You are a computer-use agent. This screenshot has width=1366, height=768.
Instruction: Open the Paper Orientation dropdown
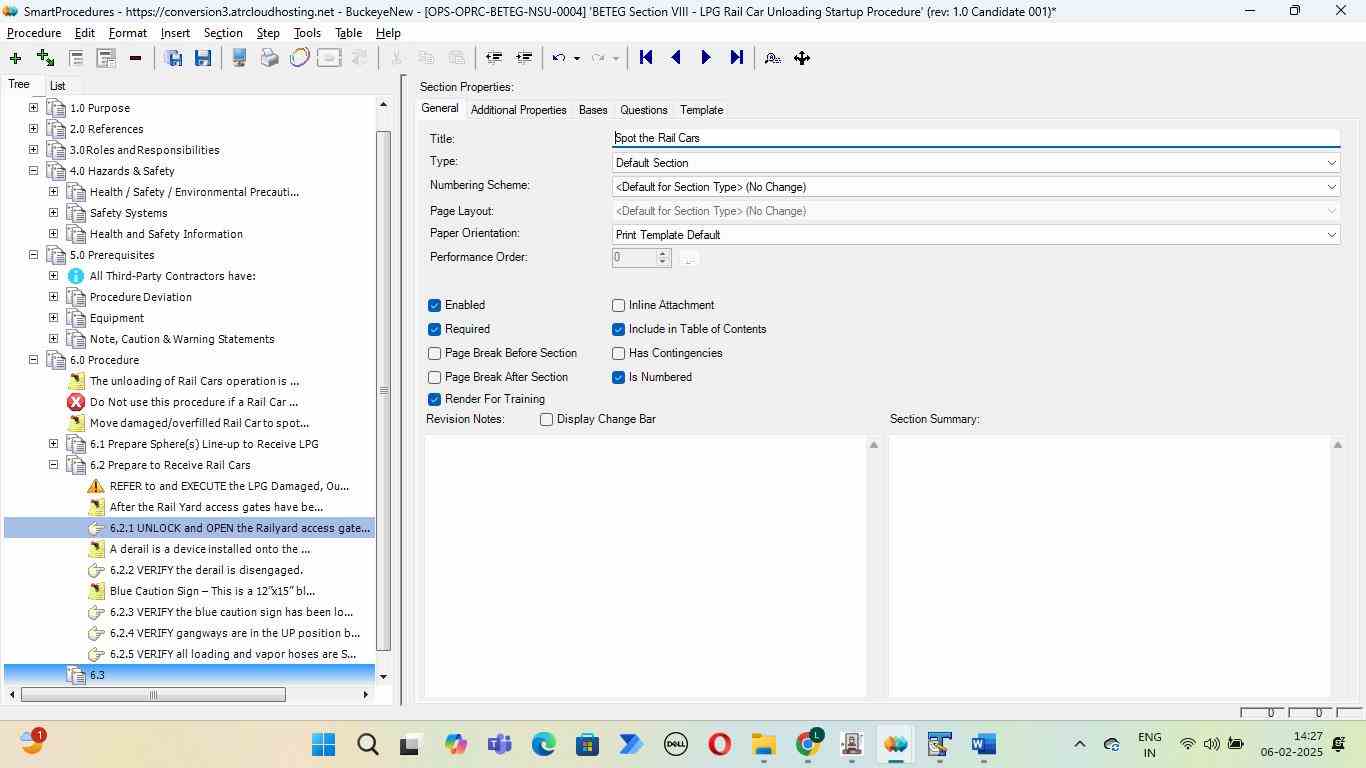tap(976, 235)
